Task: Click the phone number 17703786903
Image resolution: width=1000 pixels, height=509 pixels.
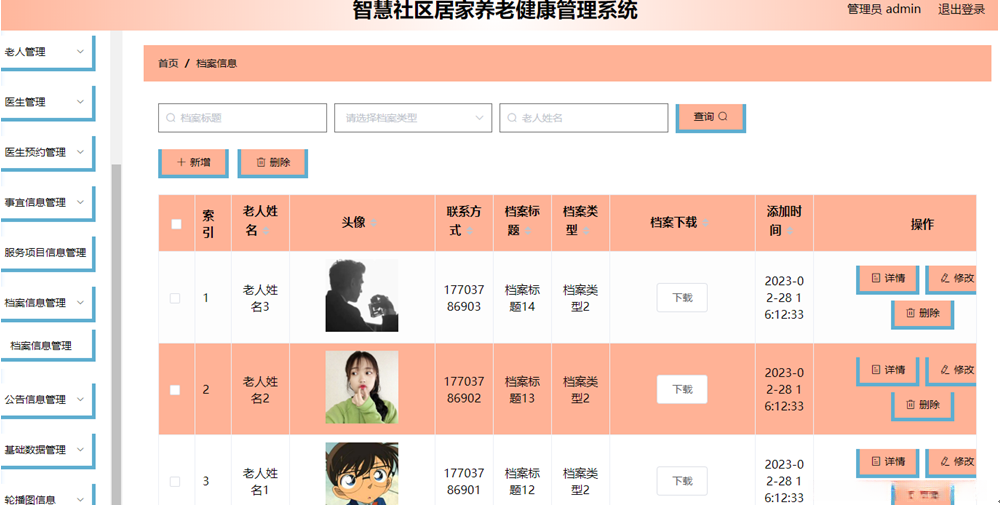Action: point(464,298)
